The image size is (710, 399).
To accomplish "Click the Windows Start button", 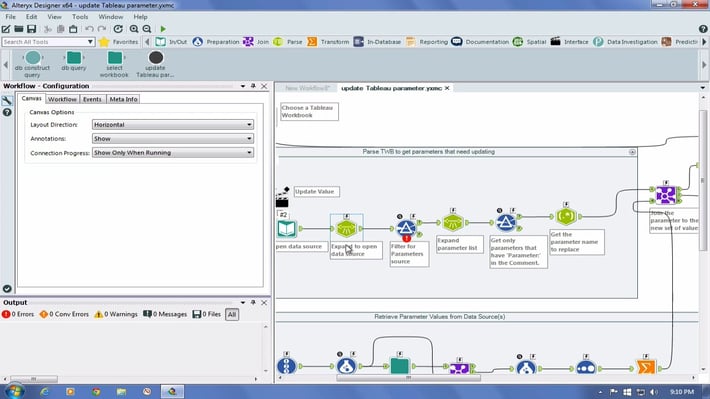I will tap(14, 391).
